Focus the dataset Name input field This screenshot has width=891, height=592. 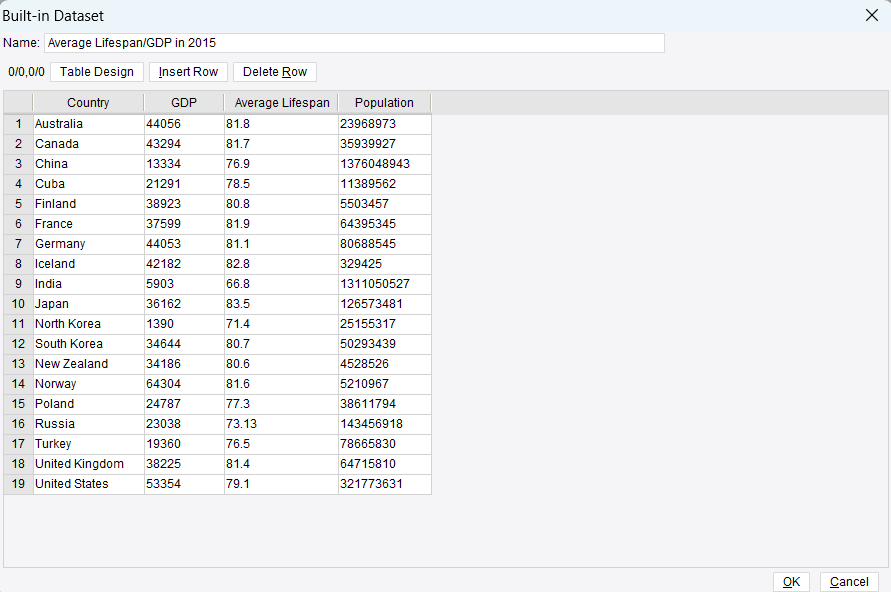(x=355, y=43)
